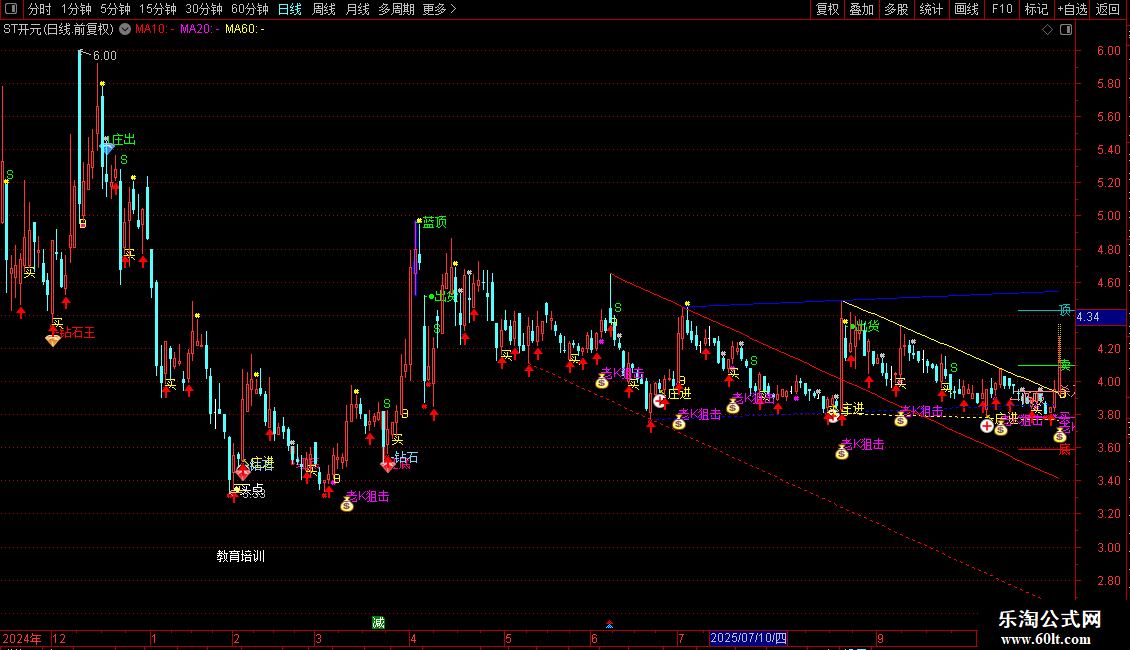Click the green 出货 label after the April peak
1130x650 pixels.
[445, 296]
